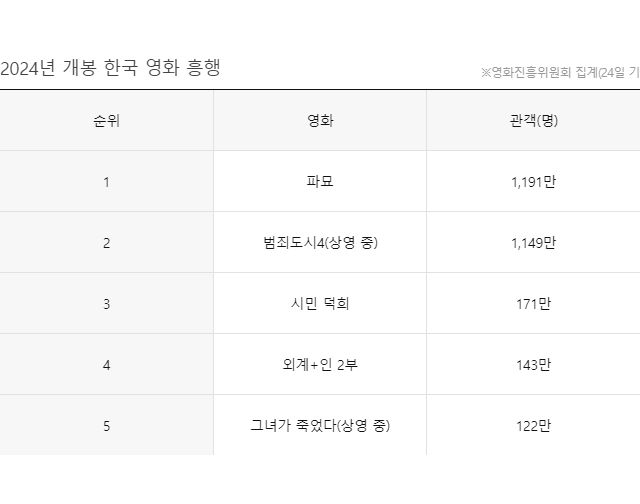Click the audience figure '171만'
Image resolution: width=640 pixels, height=504 pixels.
tap(533, 304)
